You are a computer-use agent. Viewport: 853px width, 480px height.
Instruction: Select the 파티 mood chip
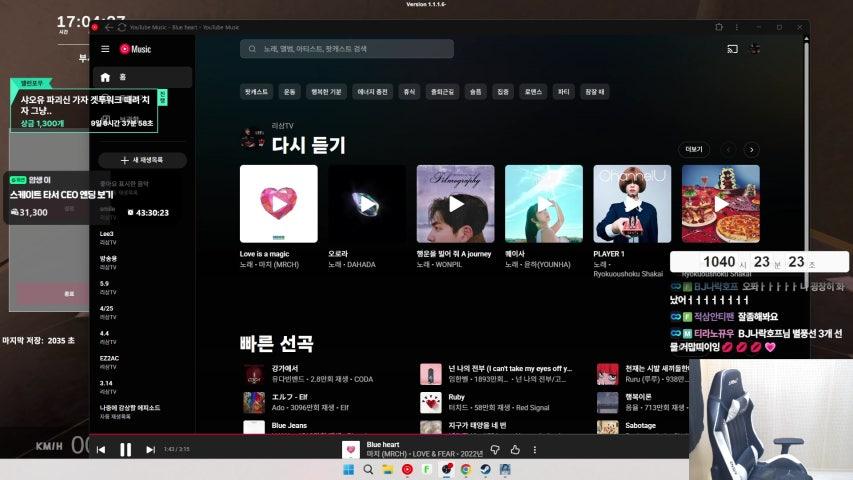tap(564, 92)
